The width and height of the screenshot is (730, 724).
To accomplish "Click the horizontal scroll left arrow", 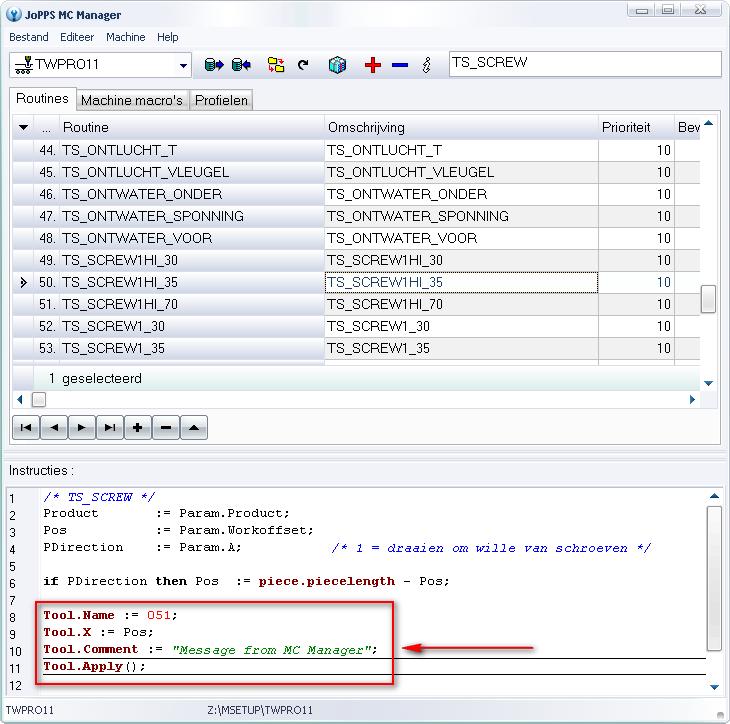I will (20, 399).
